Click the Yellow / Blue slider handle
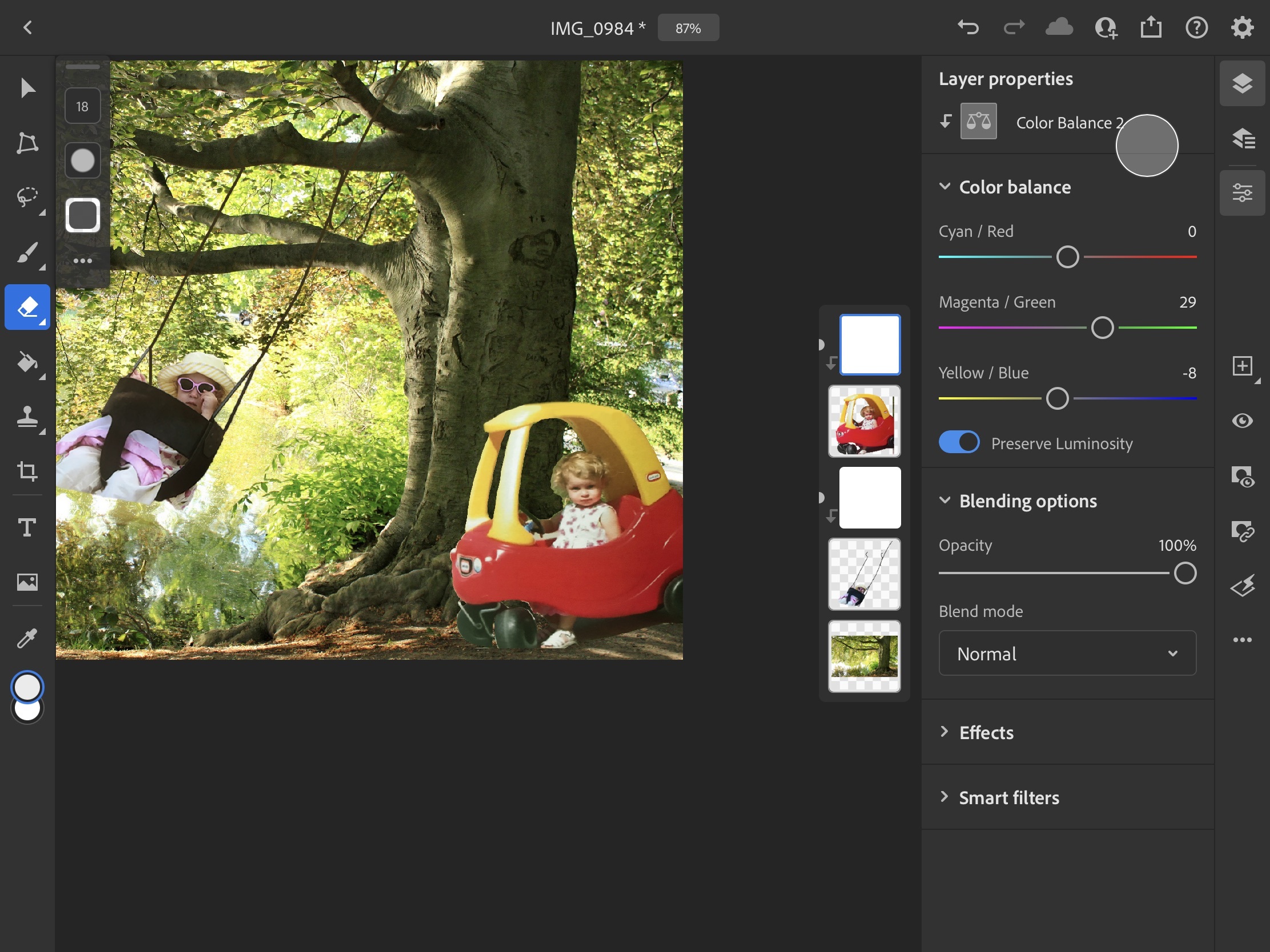This screenshot has height=952, width=1270. pyautogui.click(x=1057, y=398)
